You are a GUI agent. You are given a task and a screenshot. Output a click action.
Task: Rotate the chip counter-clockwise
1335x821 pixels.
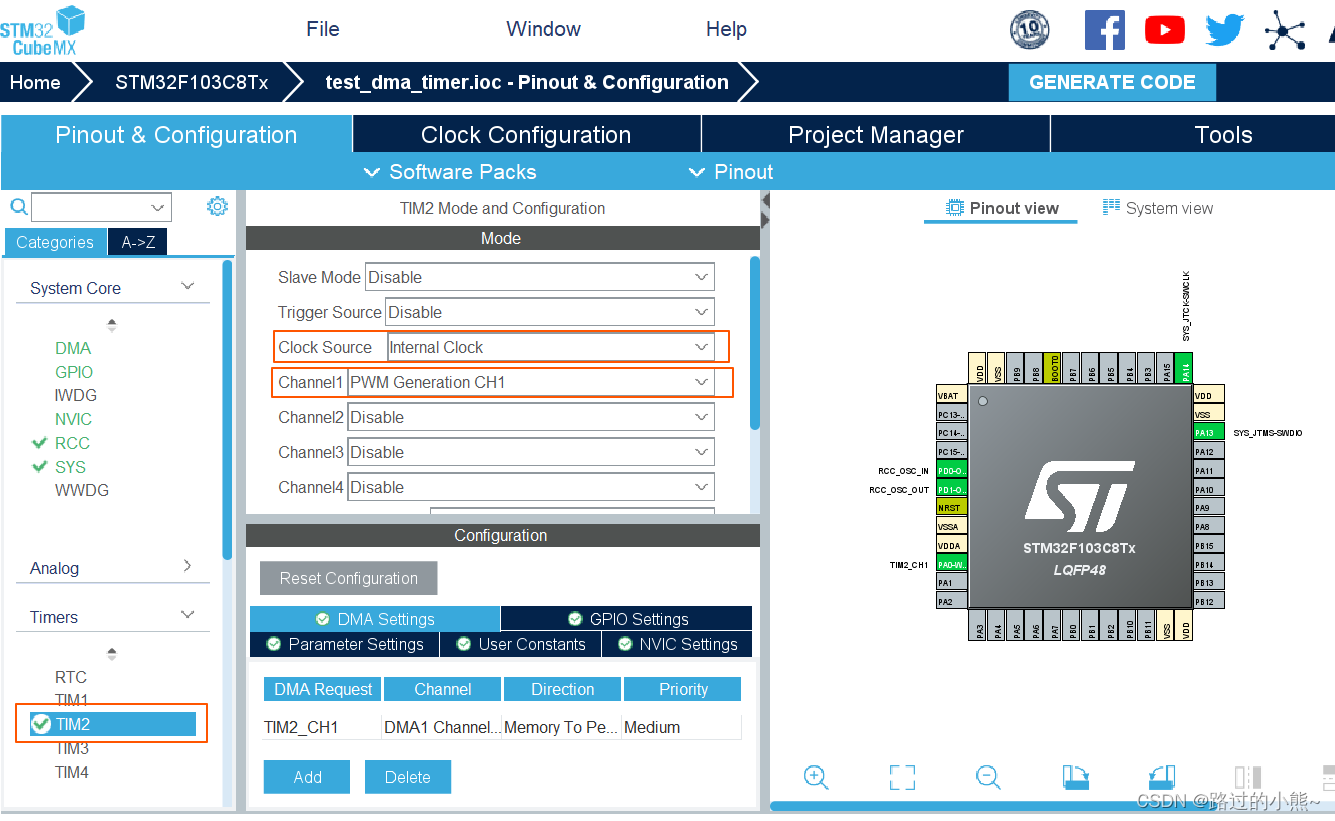[1161, 777]
